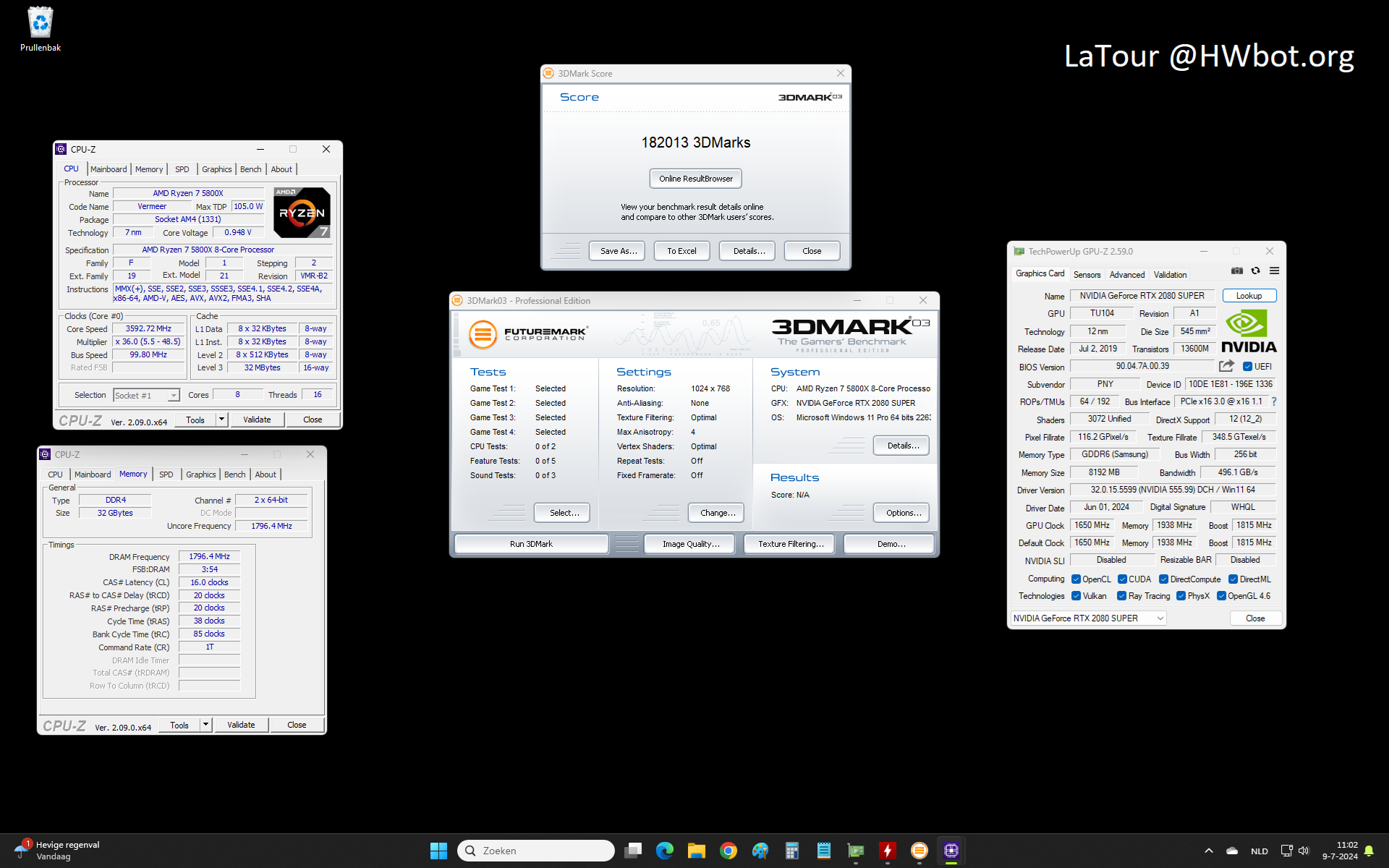
Task: Open the Socket #1 selection dropdown
Action: (x=146, y=395)
